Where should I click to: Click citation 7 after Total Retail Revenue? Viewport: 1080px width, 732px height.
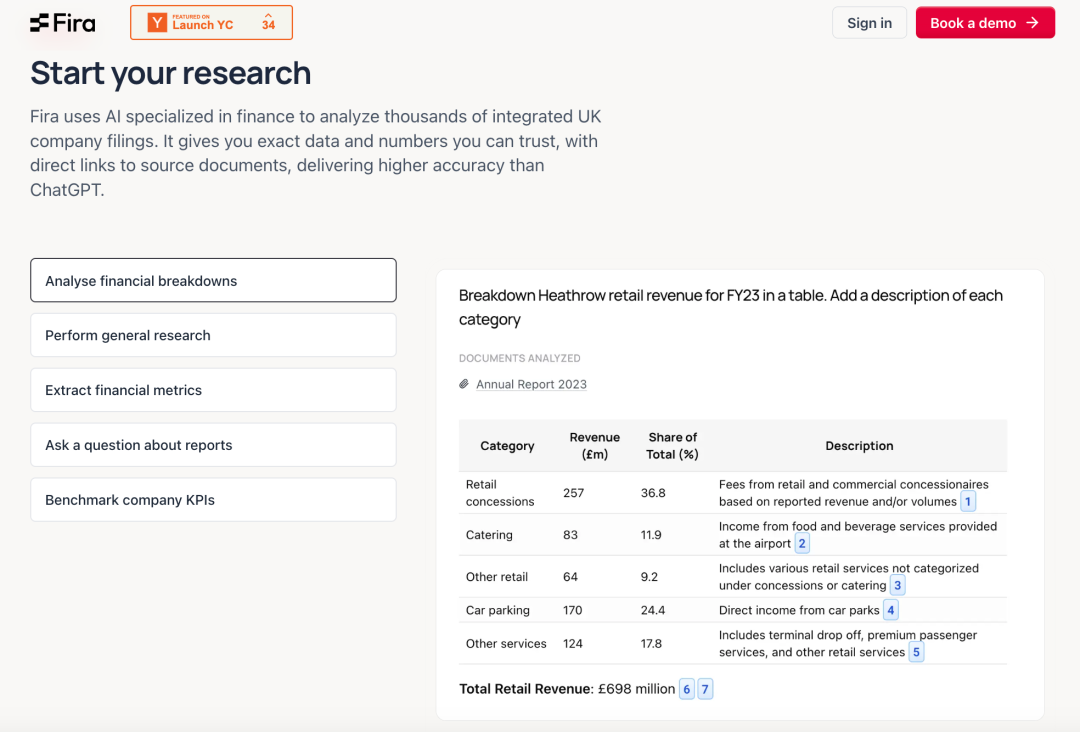705,689
